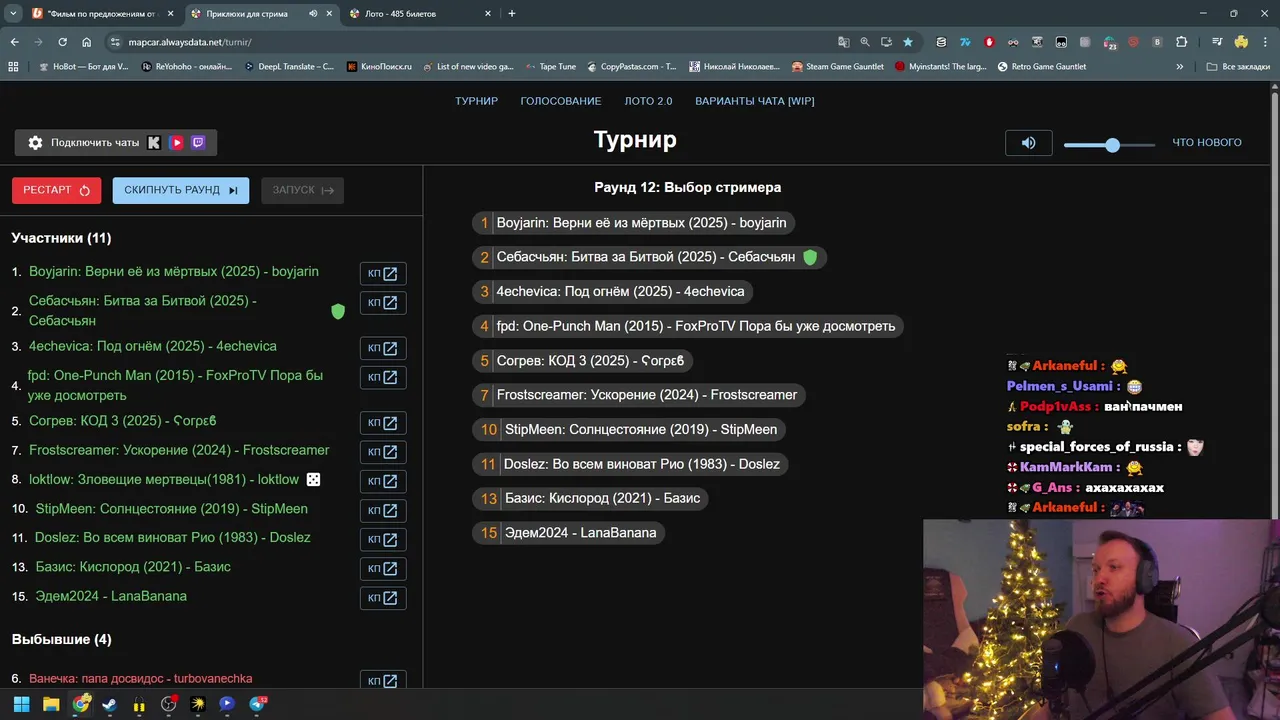Open Steam from taskbar

click(110, 704)
